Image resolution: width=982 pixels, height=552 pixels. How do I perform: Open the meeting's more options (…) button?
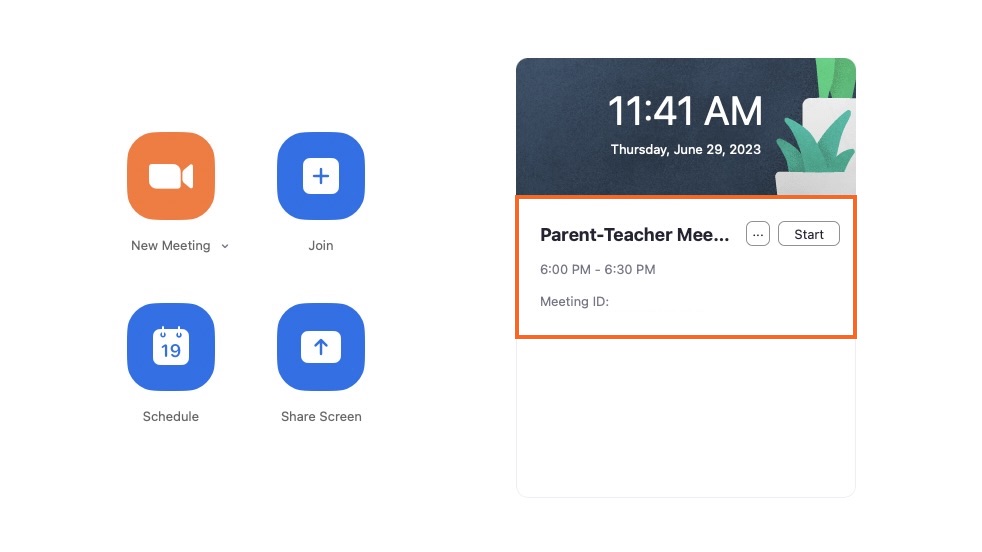click(x=758, y=234)
